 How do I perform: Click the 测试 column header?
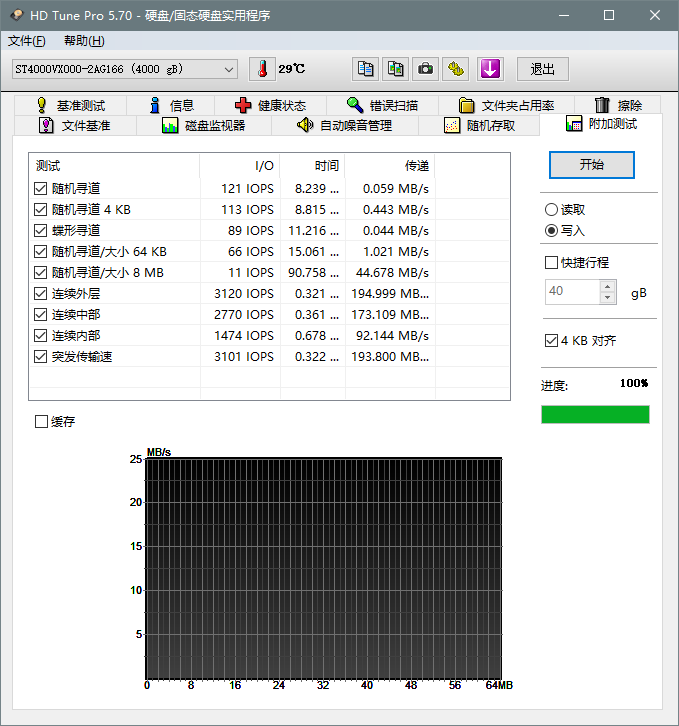(115, 166)
